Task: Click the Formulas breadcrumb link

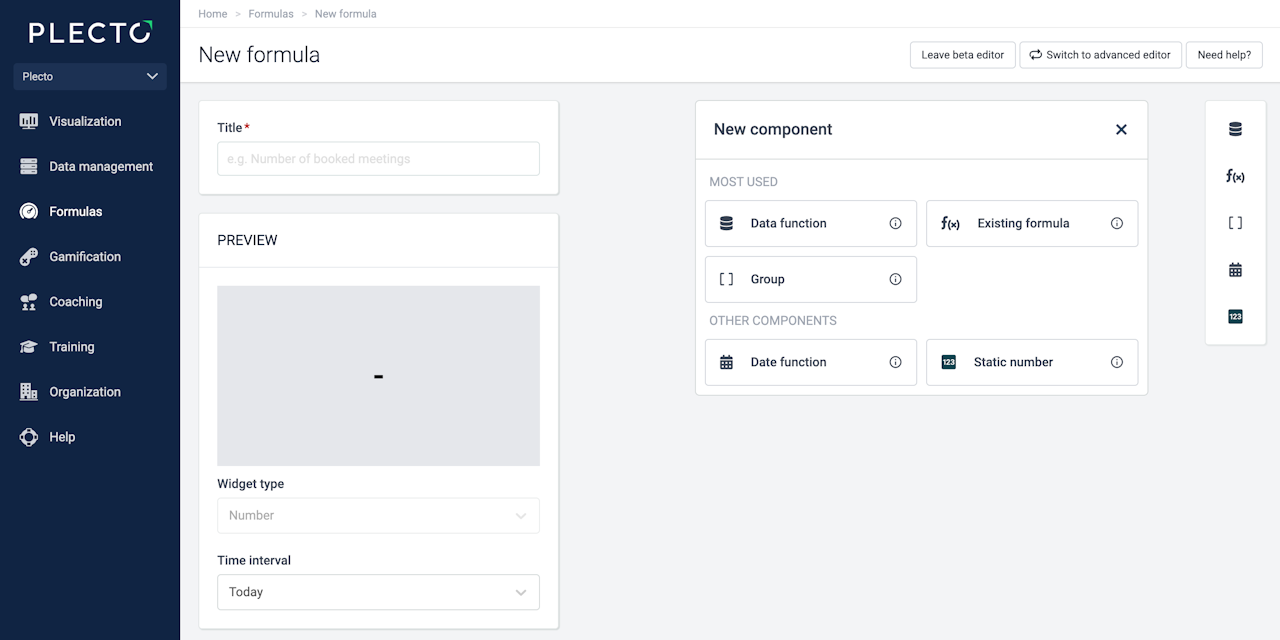Action: [x=271, y=14]
